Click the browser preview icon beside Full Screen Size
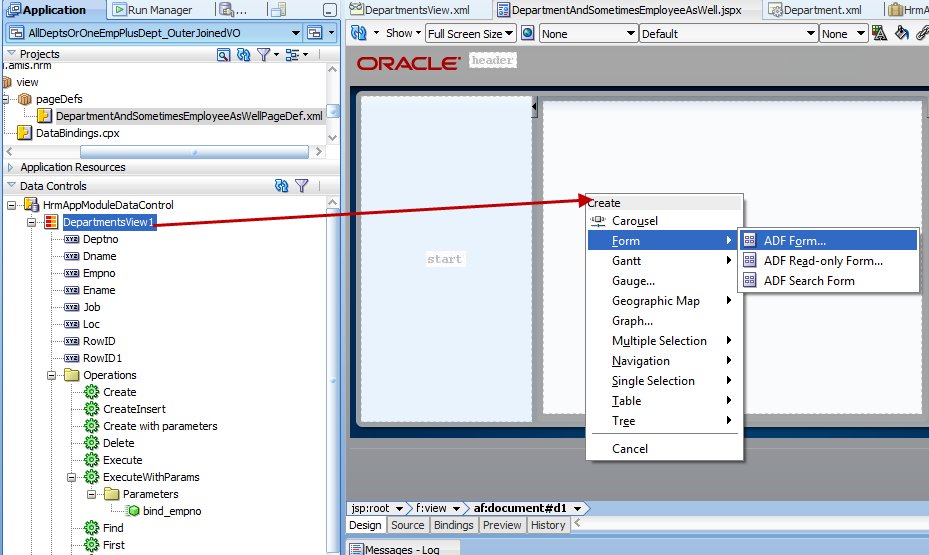Image resolution: width=929 pixels, height=555 pixels. click(x=528, y=33)
